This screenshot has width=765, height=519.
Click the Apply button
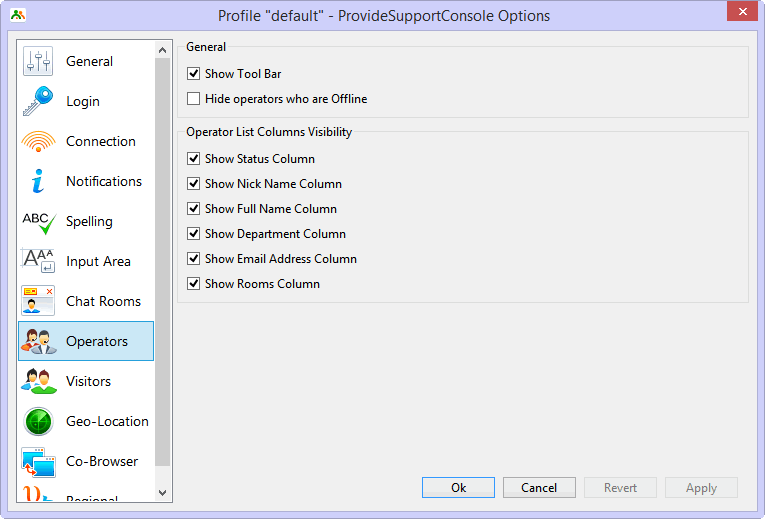(701, 488)
